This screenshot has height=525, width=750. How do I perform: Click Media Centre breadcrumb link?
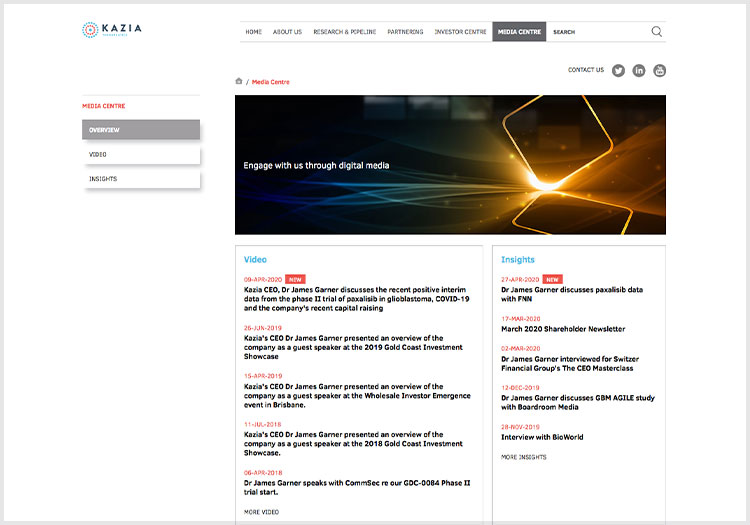coord(271,82)
